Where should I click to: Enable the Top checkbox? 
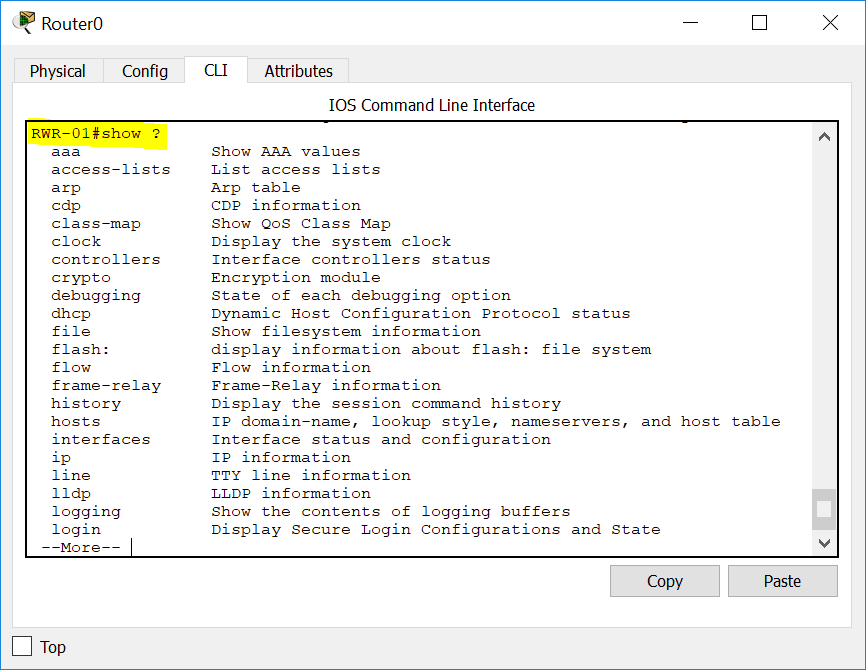(21, 646)
